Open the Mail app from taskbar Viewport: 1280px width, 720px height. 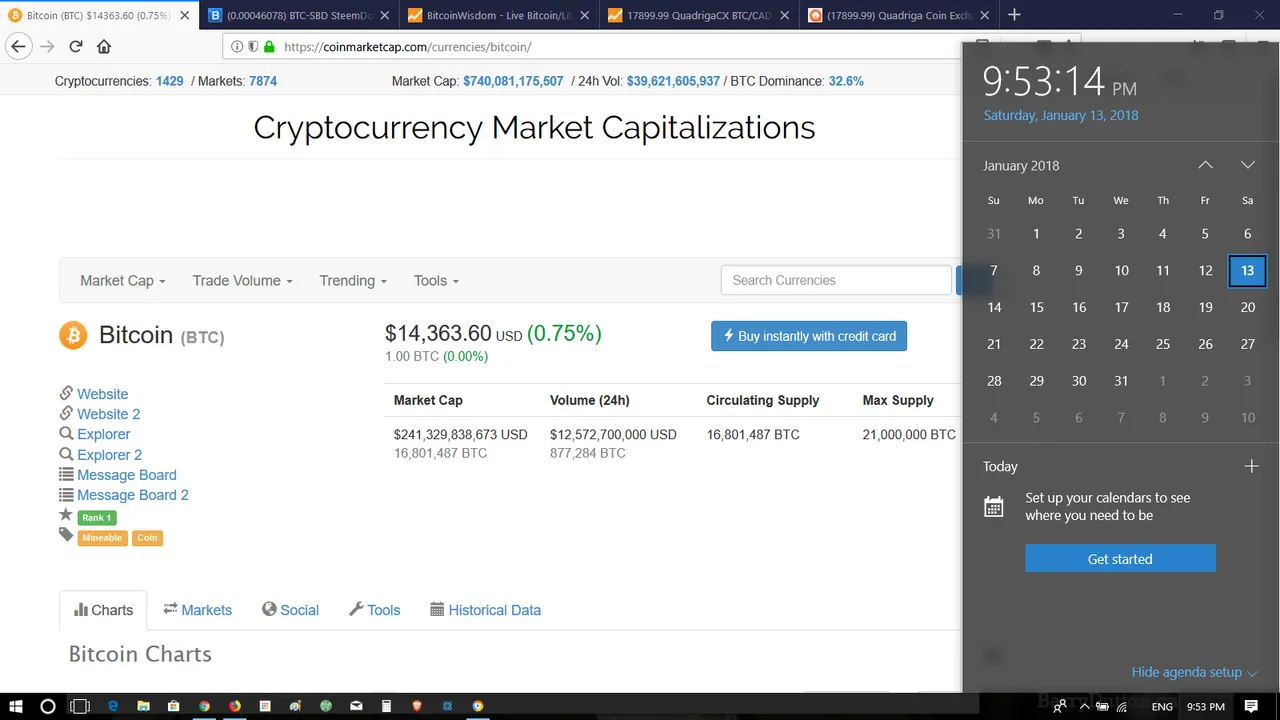[356, 706]
